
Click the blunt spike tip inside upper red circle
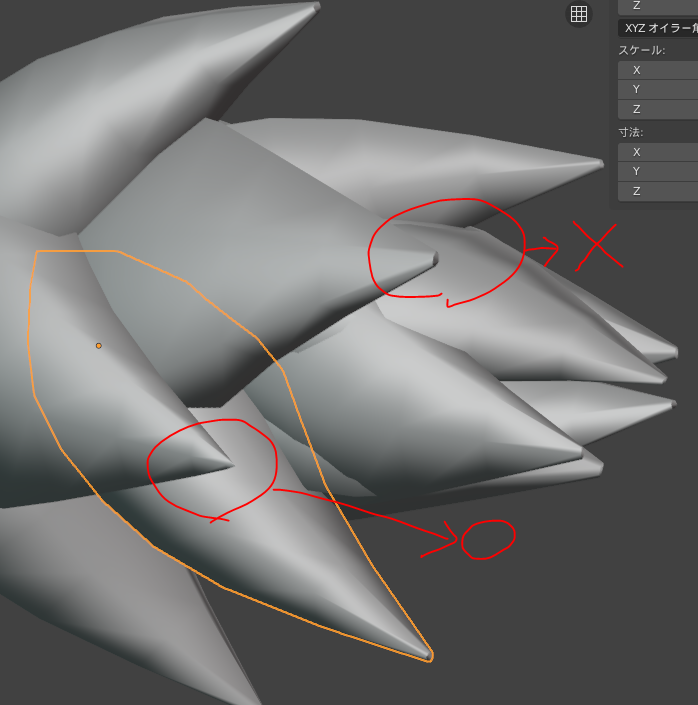coord(433,261)
